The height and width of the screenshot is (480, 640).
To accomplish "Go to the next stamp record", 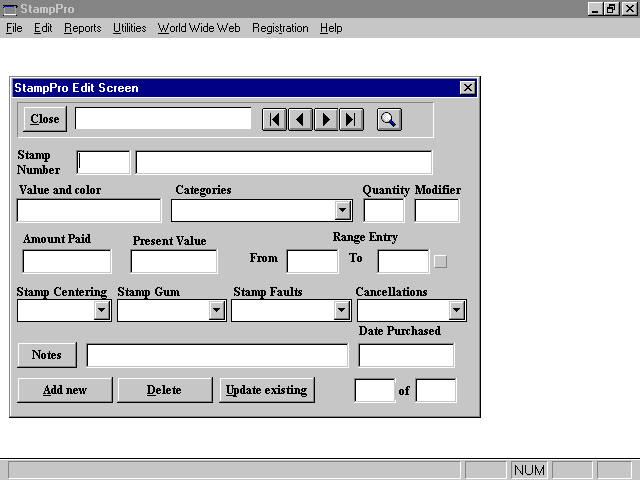I will [326, 120].
